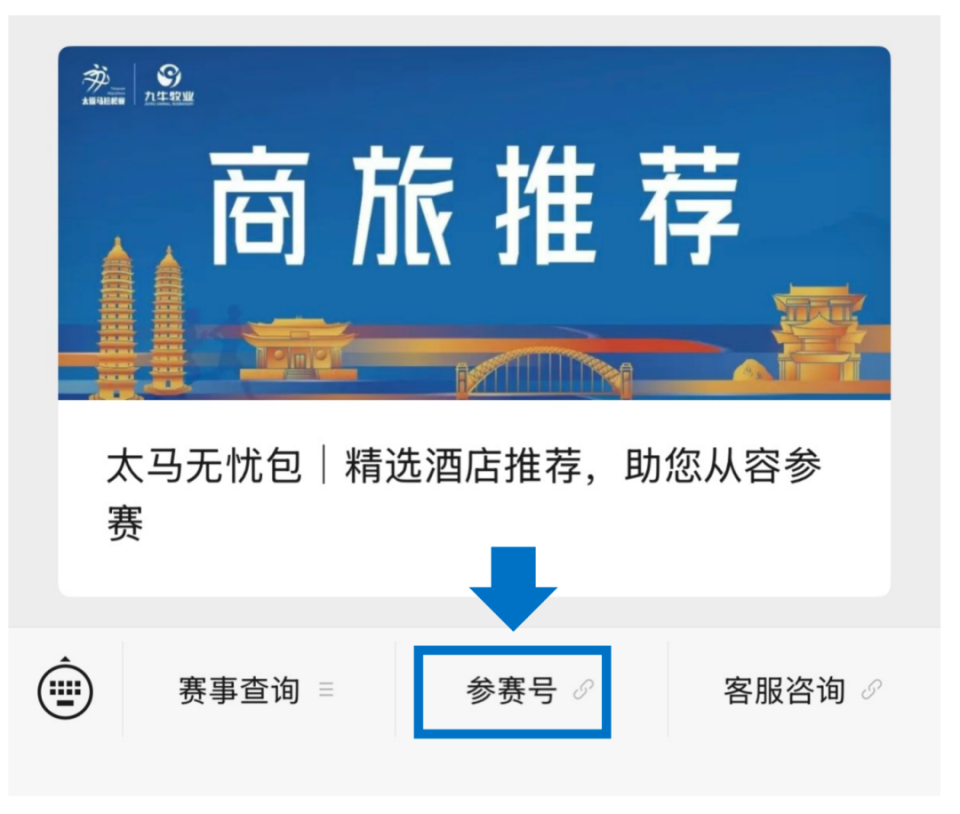Open the 参赛号 menu item
Screen dimensions: 960x814
point(513,692)
